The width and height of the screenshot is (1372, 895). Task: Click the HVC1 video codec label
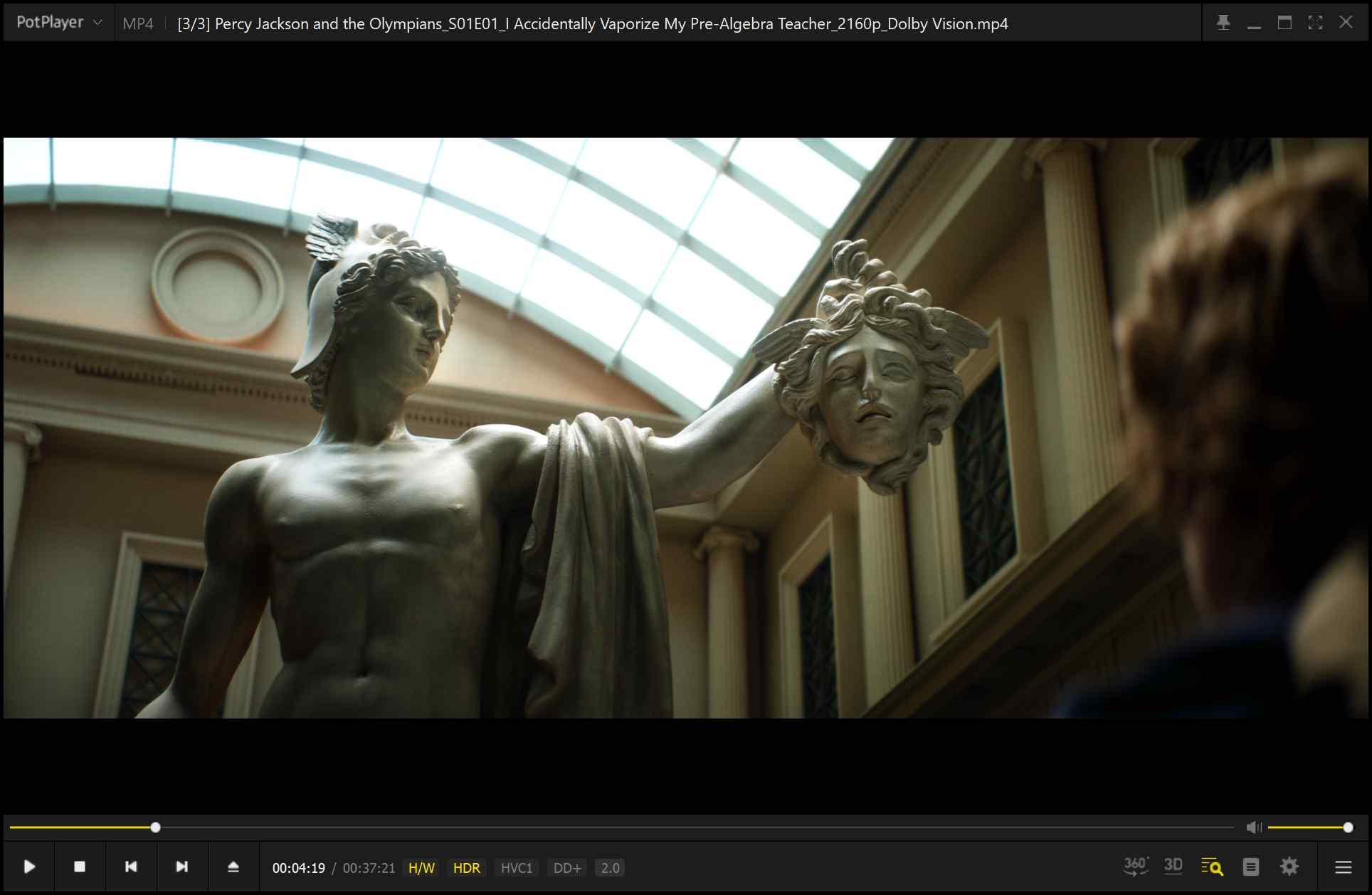(x=517, y=868)
